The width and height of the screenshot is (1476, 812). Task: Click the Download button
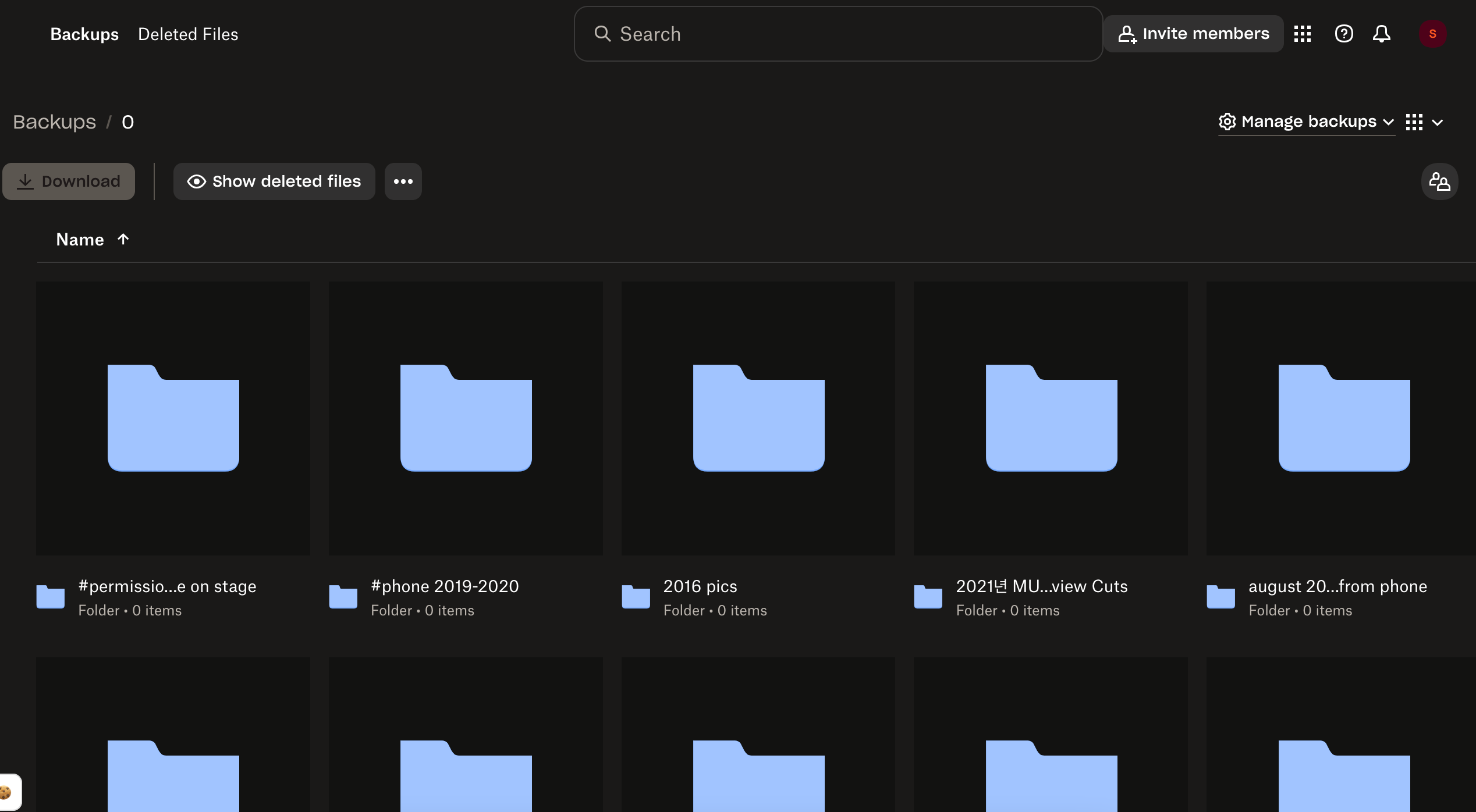(x=69, y=181)
